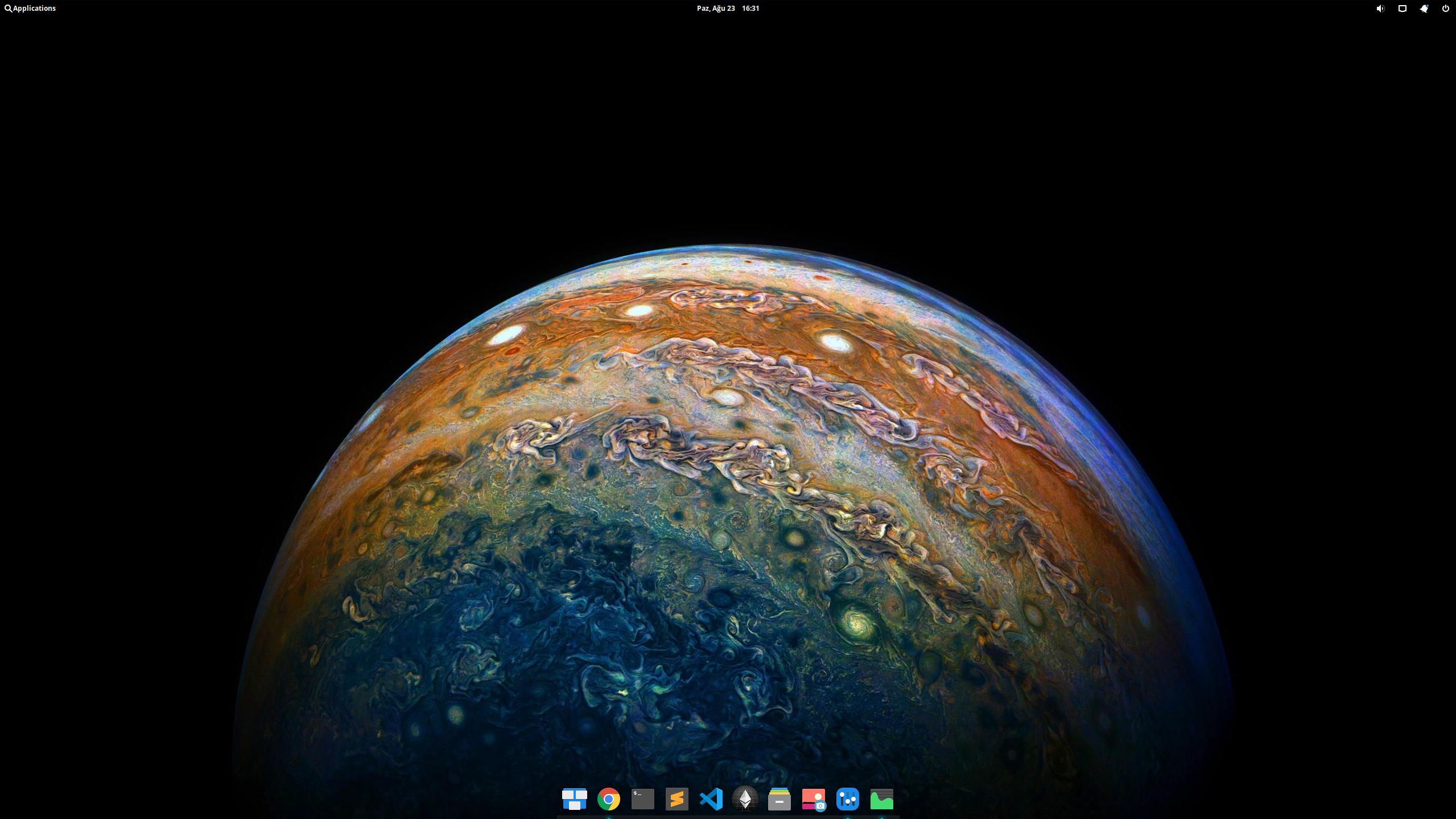The image size is (1456, 819).
Task: Open the wired network indicator
Action: tap(1402, 8)
